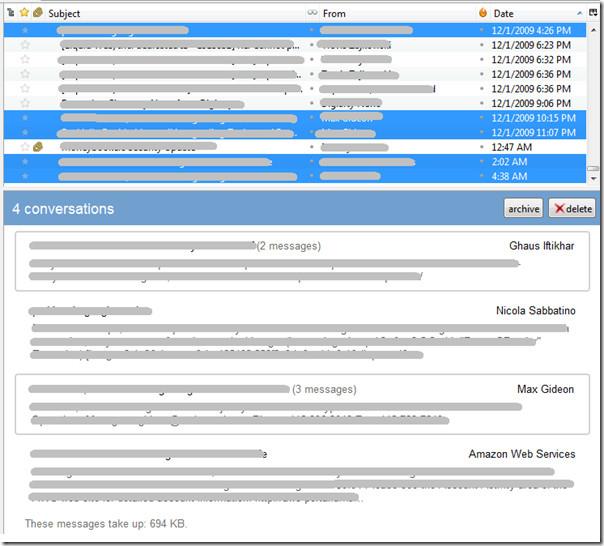Click the thread column header icon
This screenshot has height=546, width=604.
10,13
